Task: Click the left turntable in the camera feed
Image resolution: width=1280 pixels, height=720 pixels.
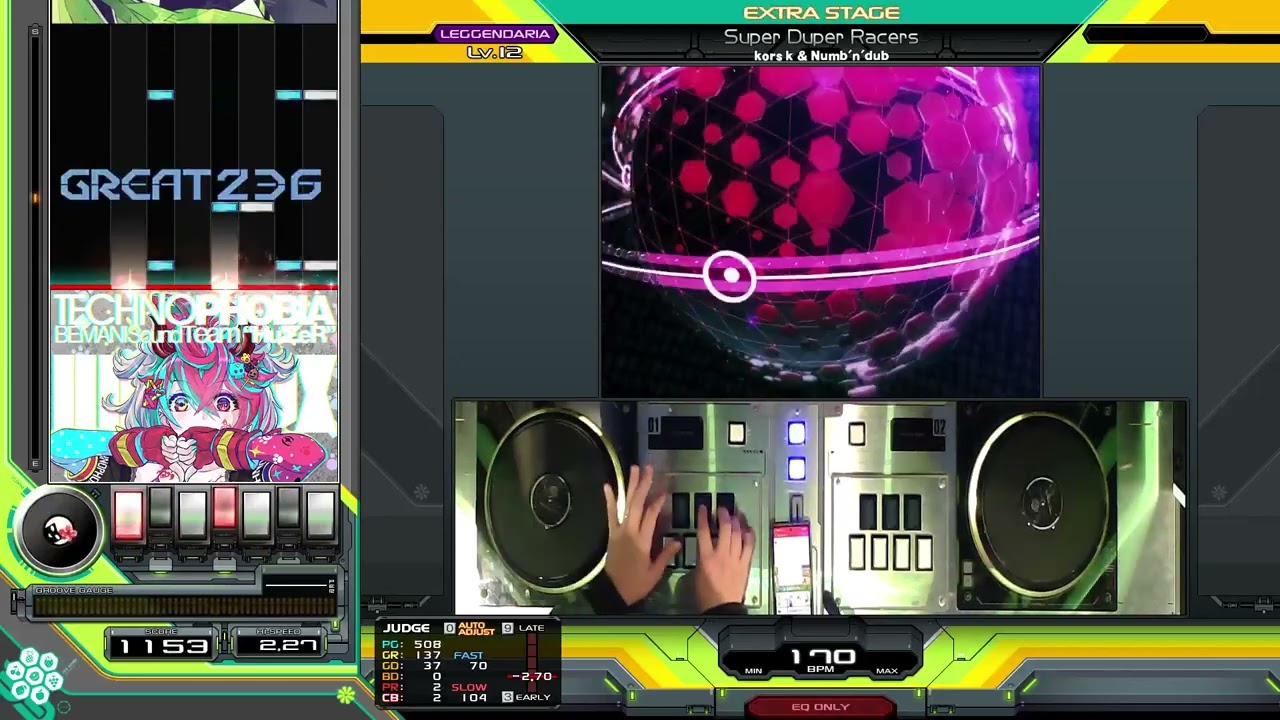Action: pos(550,500)
